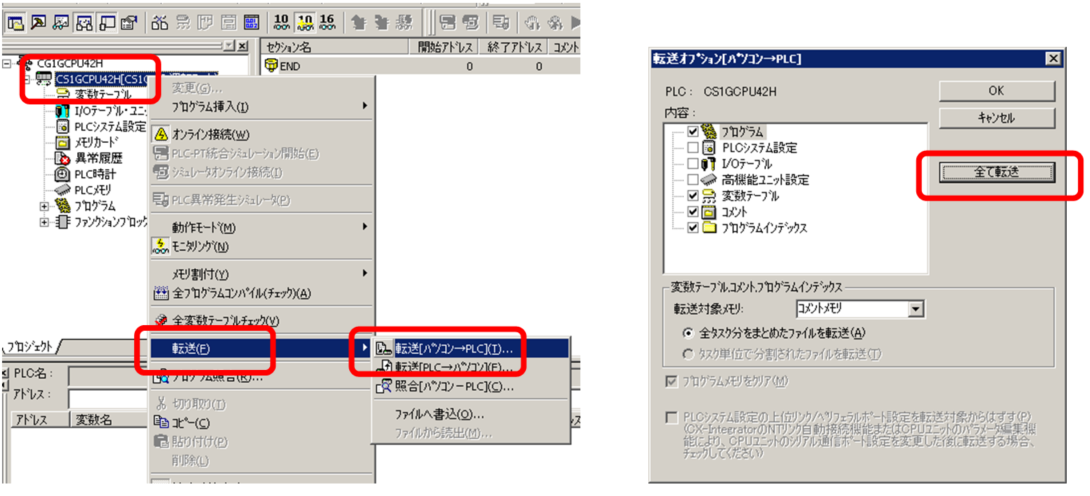Click the モニタリング icon in context menu

click(160, 245)
